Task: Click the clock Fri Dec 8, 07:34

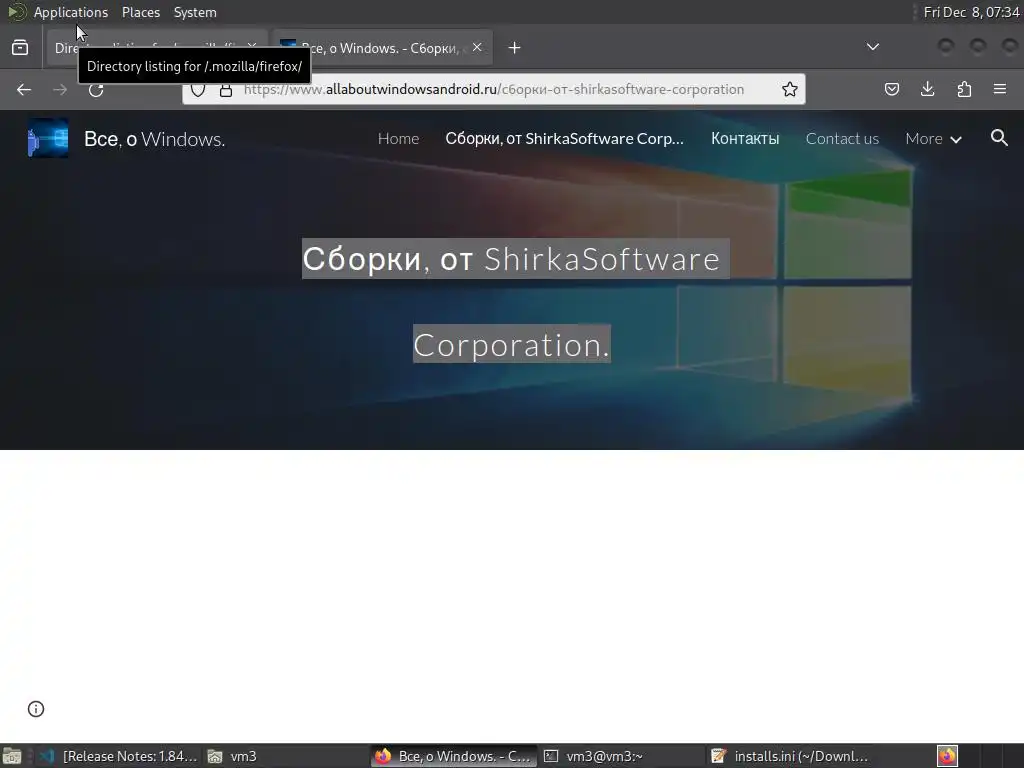Action: tap(971, 12)
